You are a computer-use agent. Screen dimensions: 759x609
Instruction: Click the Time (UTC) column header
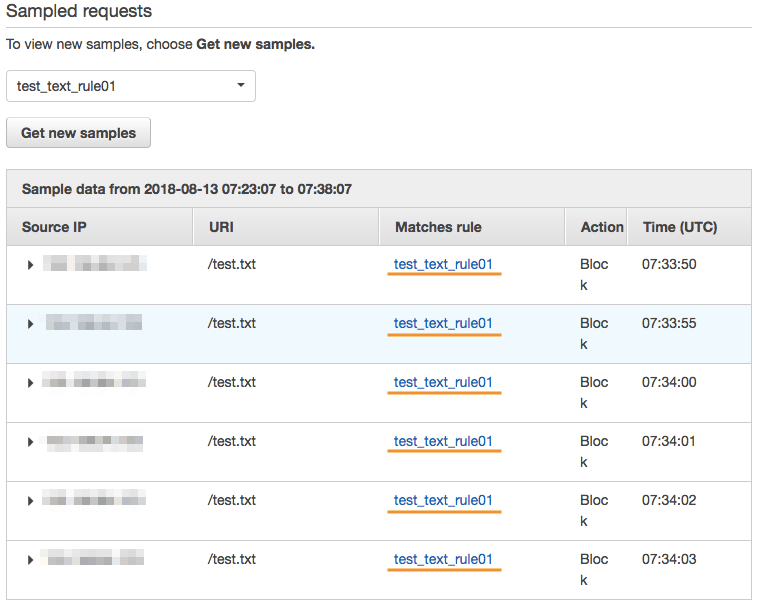pyautogui.click(x=680, y=227)
